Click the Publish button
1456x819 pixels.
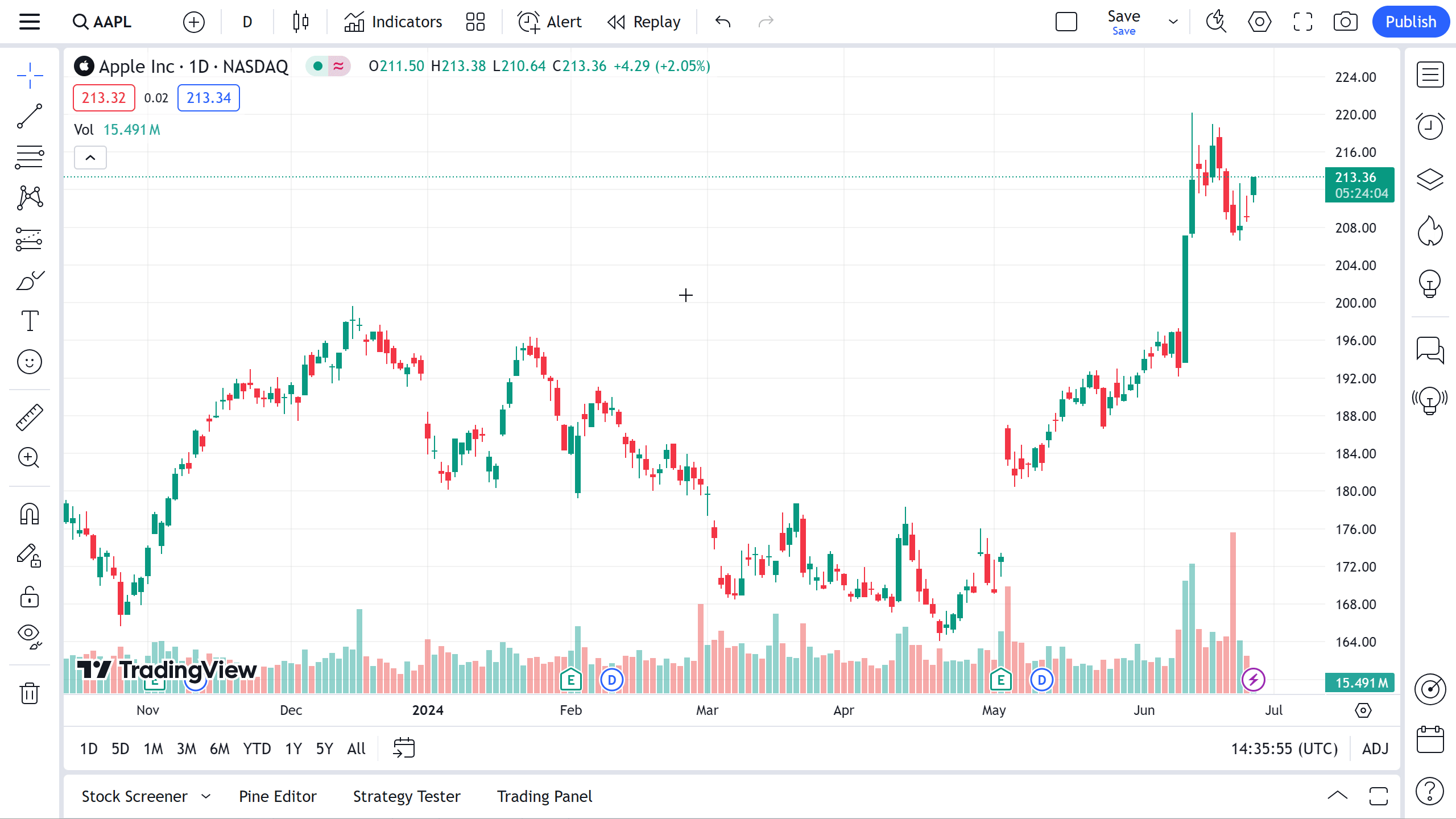(1410, 22)
